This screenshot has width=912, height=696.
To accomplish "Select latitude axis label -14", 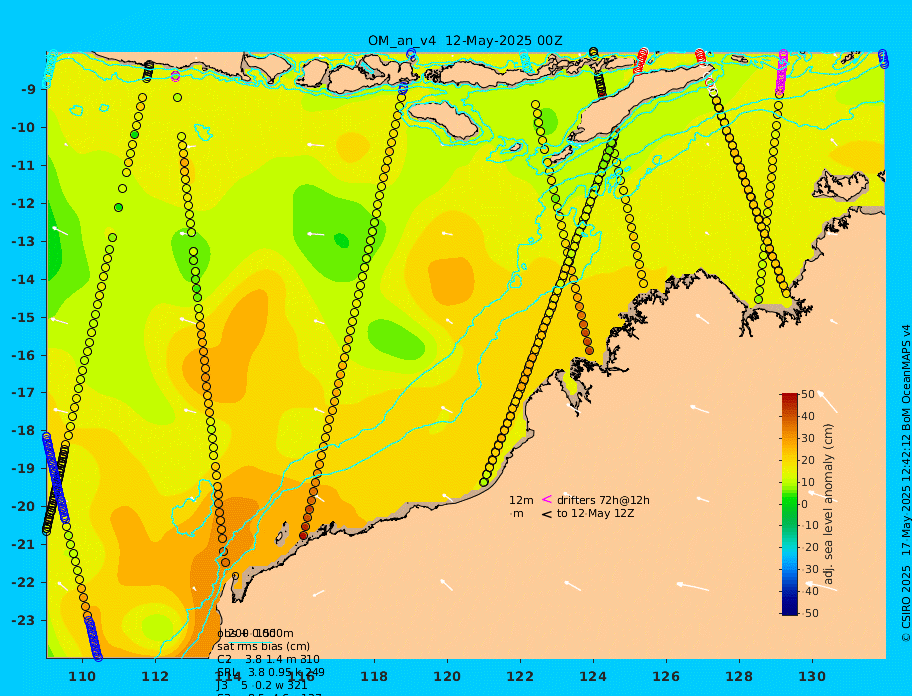I will point(23,280).
